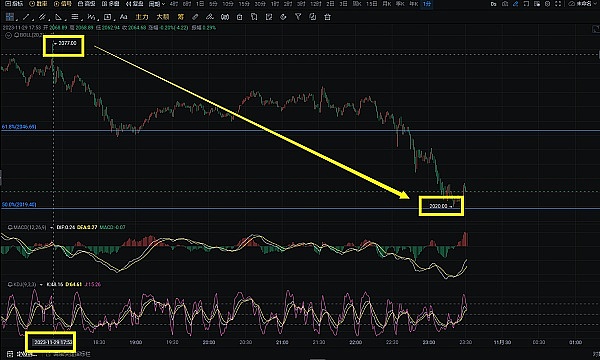Click the filter funnel toolbar icon
This screenshot has width=600, height=360.
click(x=298, y=16)
